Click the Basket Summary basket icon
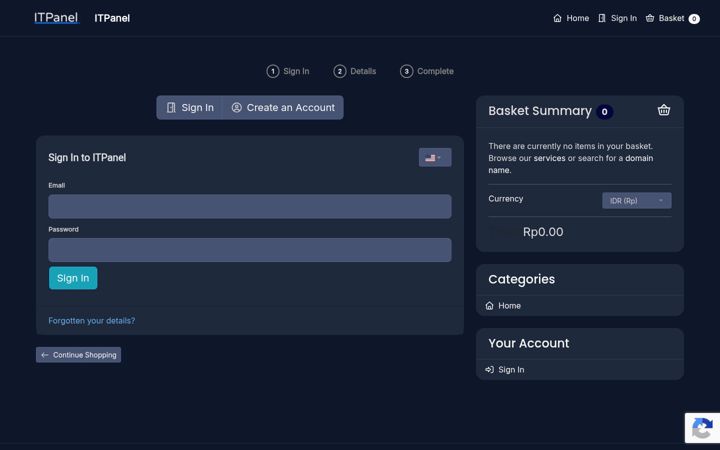The height and width of the screenshot is (450, 720). (x=664, y=110)
